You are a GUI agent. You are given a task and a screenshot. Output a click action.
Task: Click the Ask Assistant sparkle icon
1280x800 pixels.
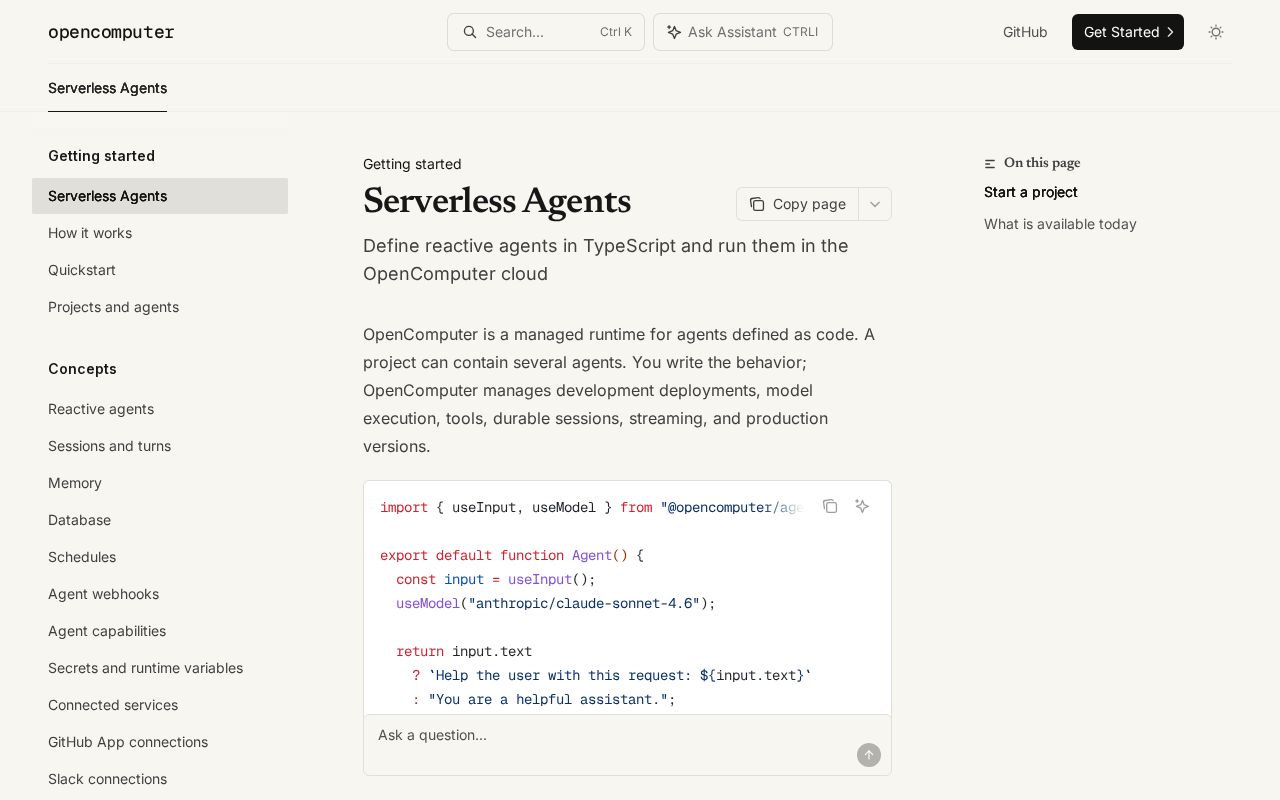point(674,32)
